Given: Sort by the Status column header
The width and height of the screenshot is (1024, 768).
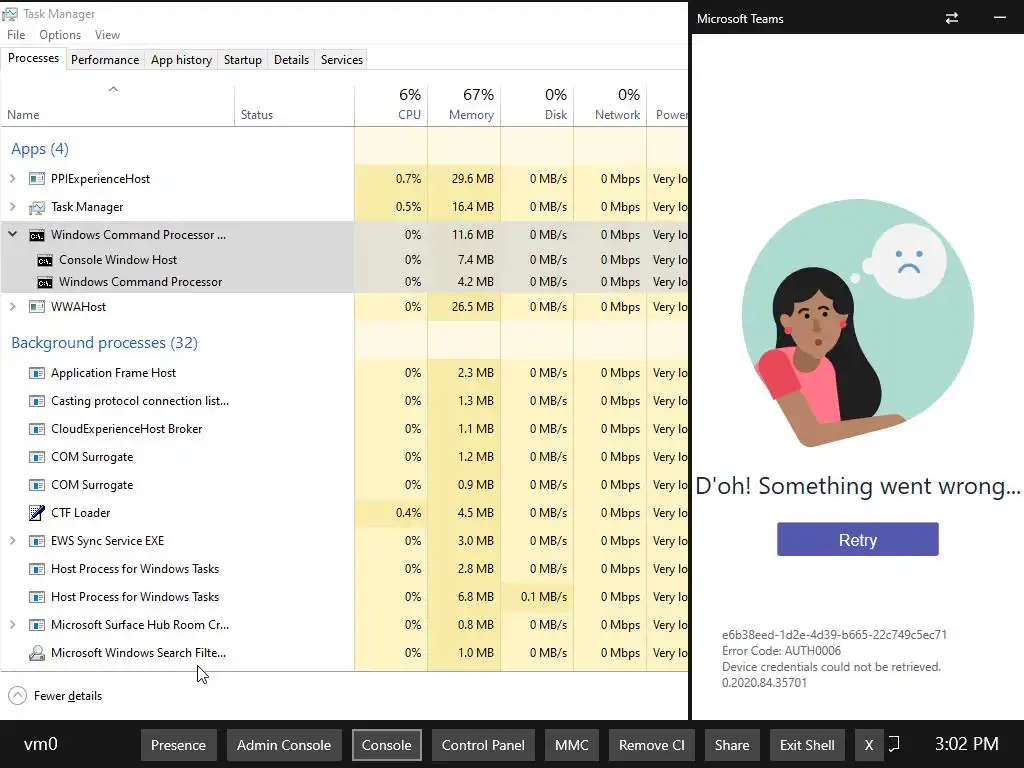Looking at the screenshot, I should [x=295, y=104].
